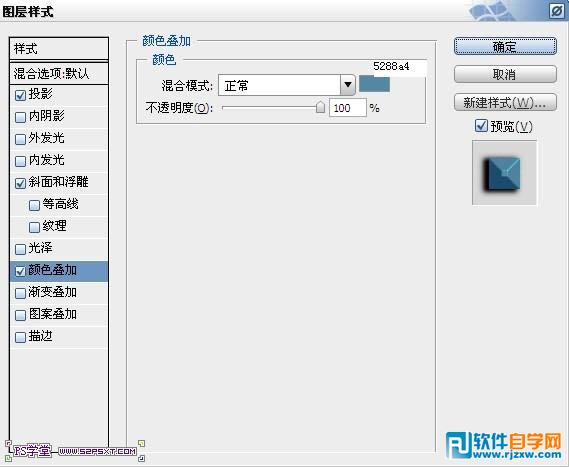
Task: Enable the 光泽 satin checkbox
Action: 20,249
